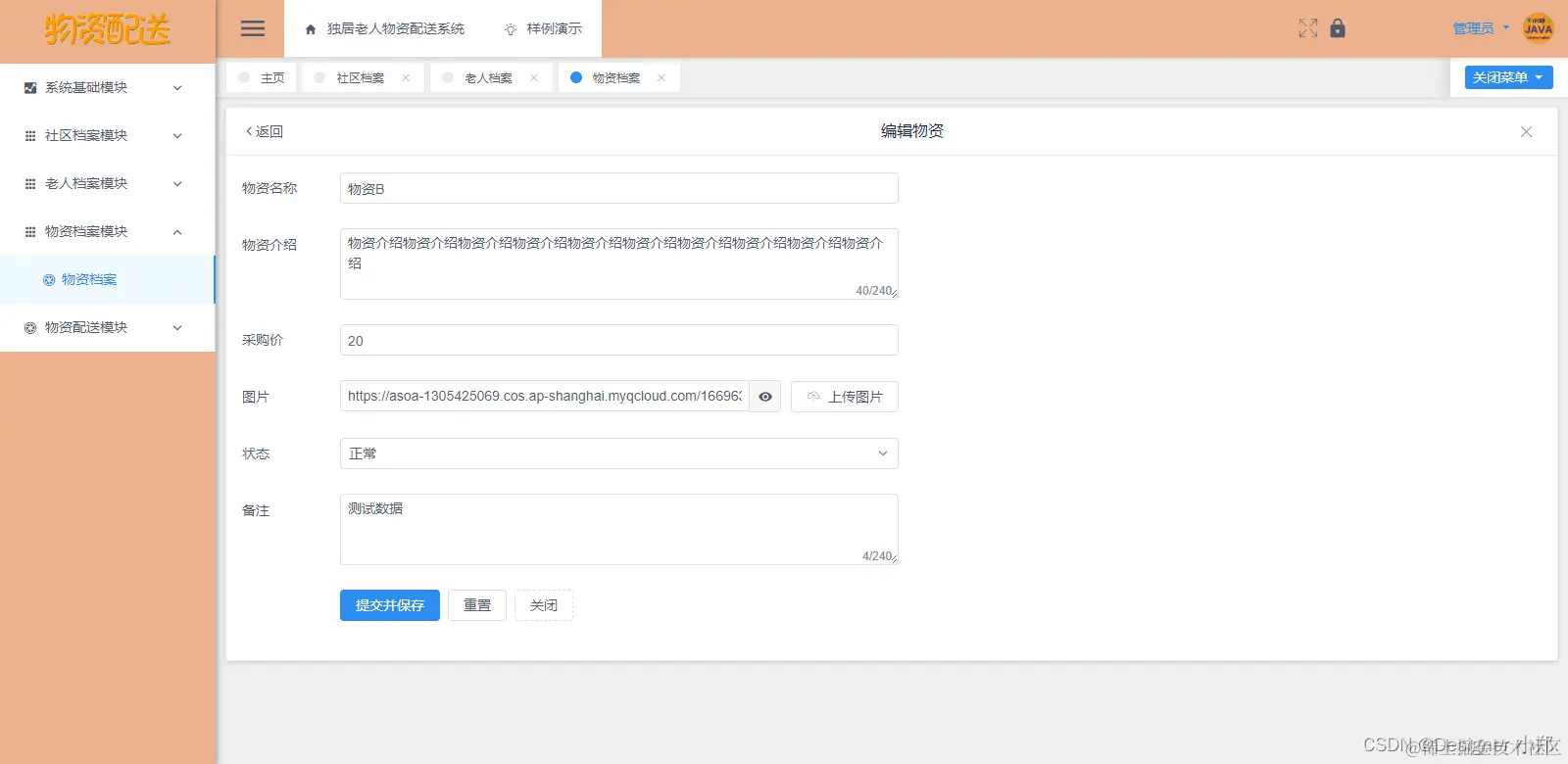Click the lock screen icon
Screen dimensions: 1568x764
1338,28
